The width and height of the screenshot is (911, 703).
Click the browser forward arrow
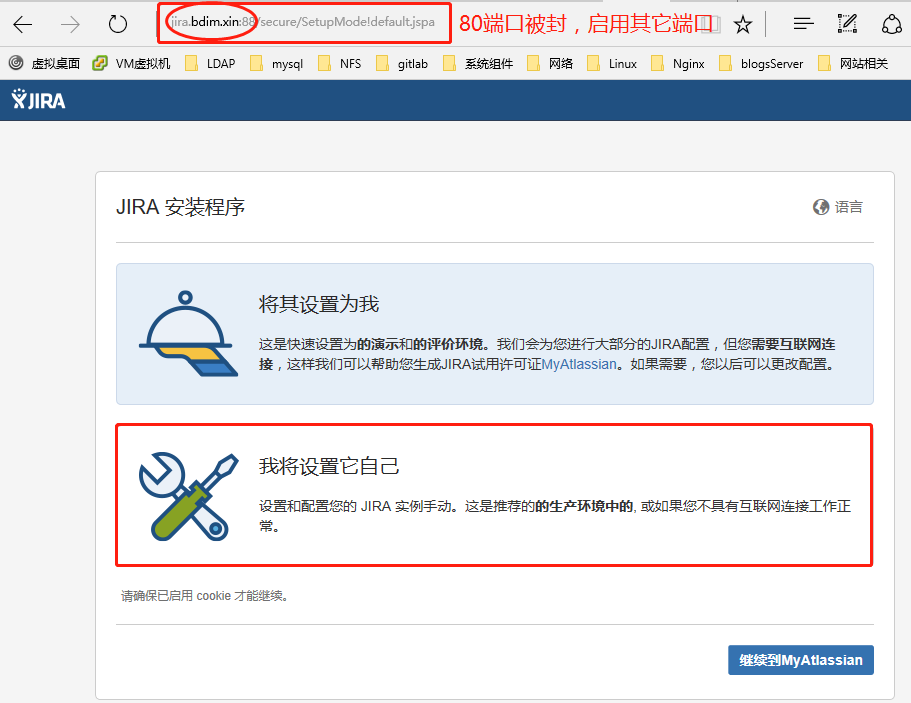point(70,25)
